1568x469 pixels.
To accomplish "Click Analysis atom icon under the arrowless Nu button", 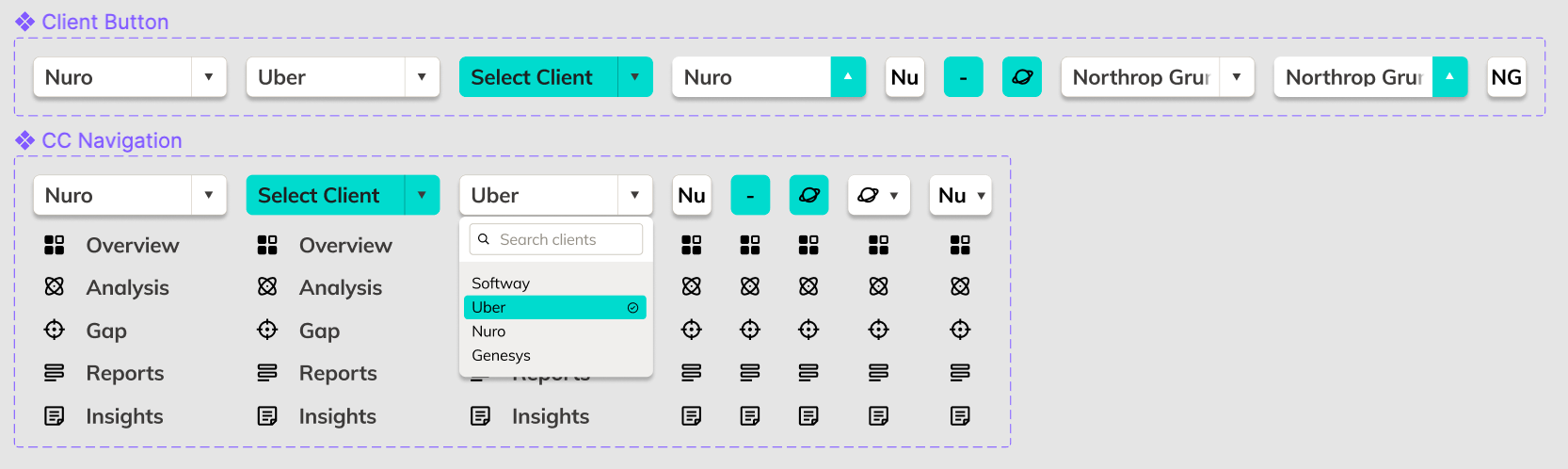I will click(692, 285).
